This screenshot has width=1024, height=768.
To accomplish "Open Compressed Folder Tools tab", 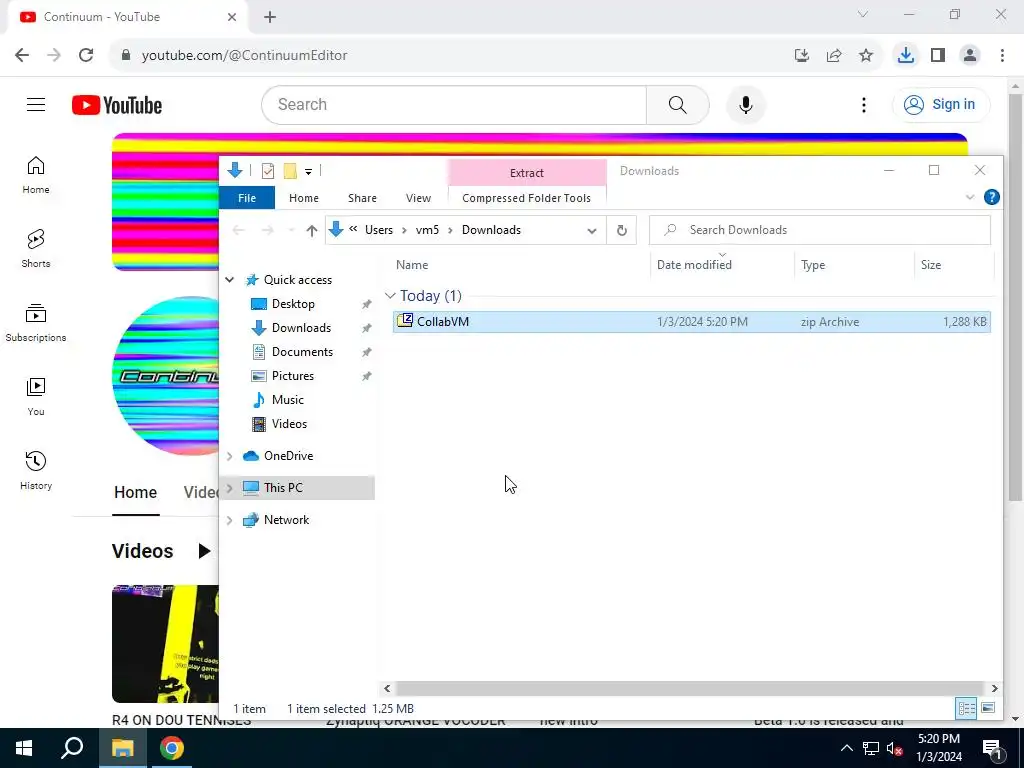I will click(526, 198).
